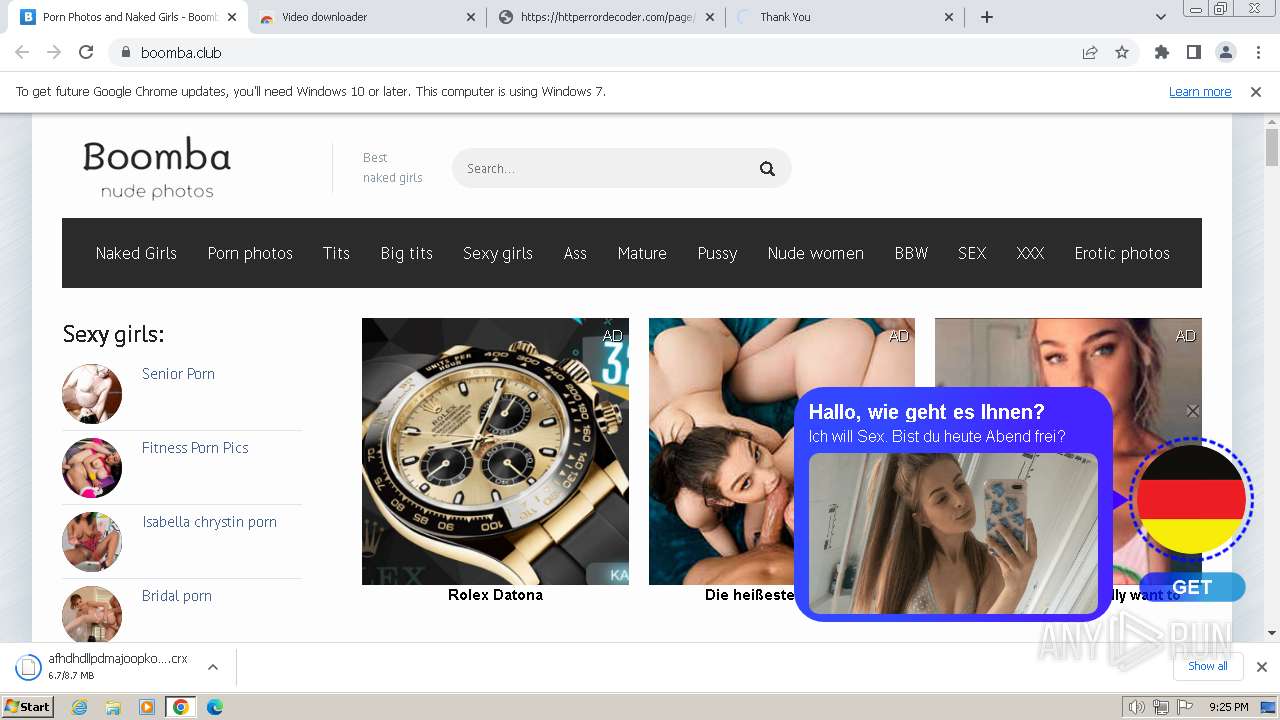This screenshot has height=720, width=1280.
Task: Click the downloading crx file item
Action: pyautogui.click(x=104, y=667)
